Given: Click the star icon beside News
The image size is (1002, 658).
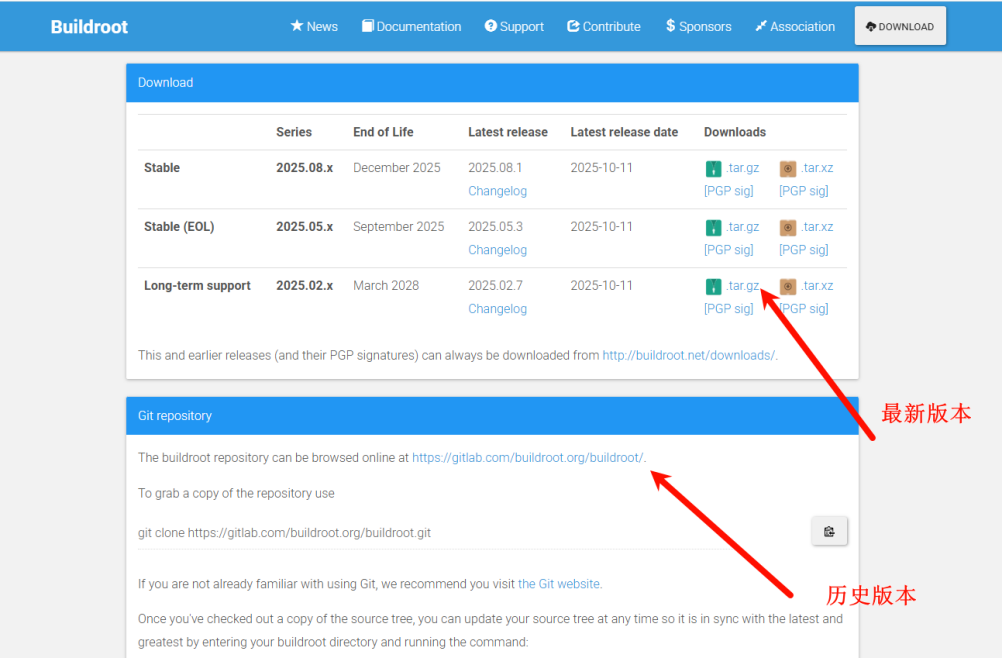Looking at the screenshot, I should 297,26.
